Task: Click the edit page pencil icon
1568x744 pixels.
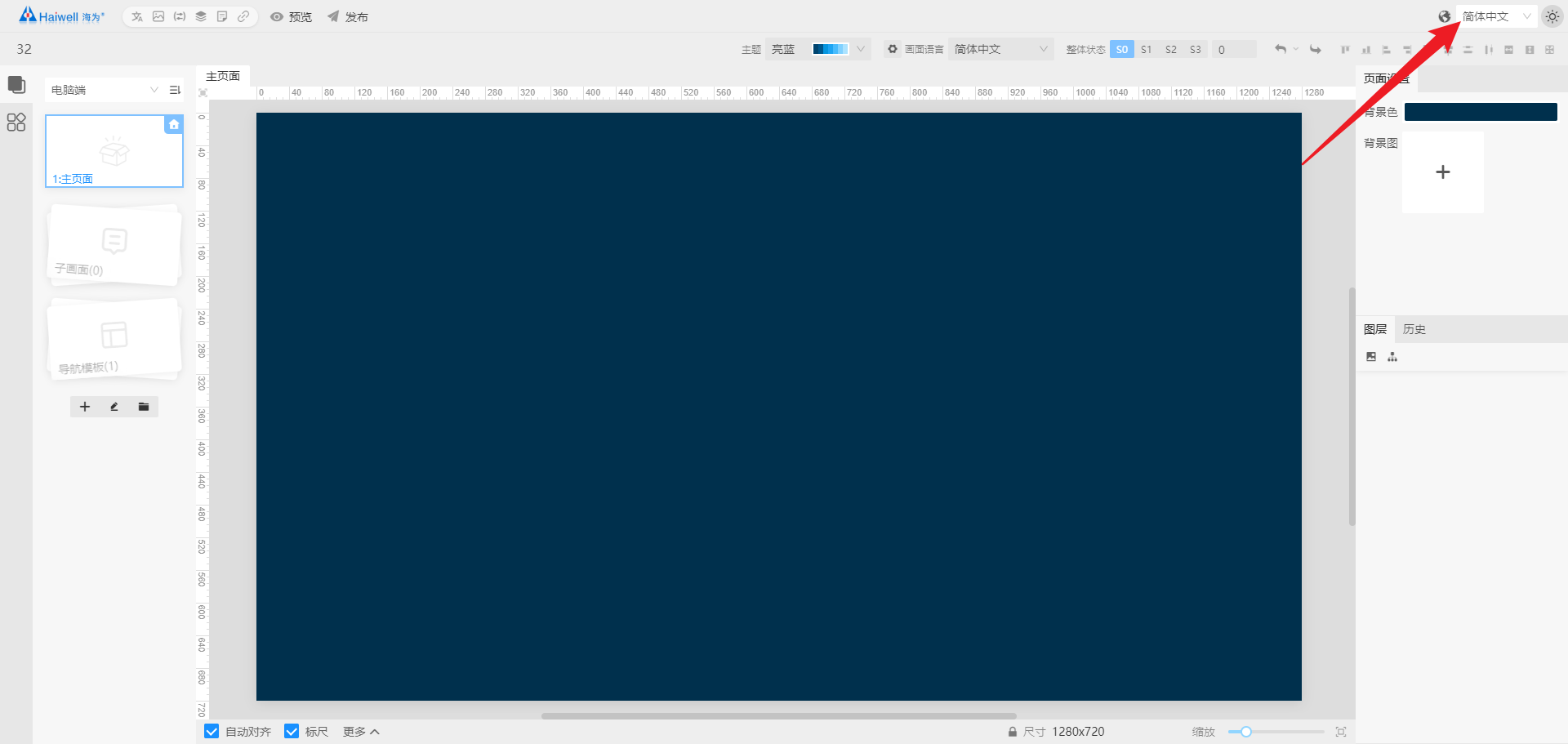Action: coord(114,407)
